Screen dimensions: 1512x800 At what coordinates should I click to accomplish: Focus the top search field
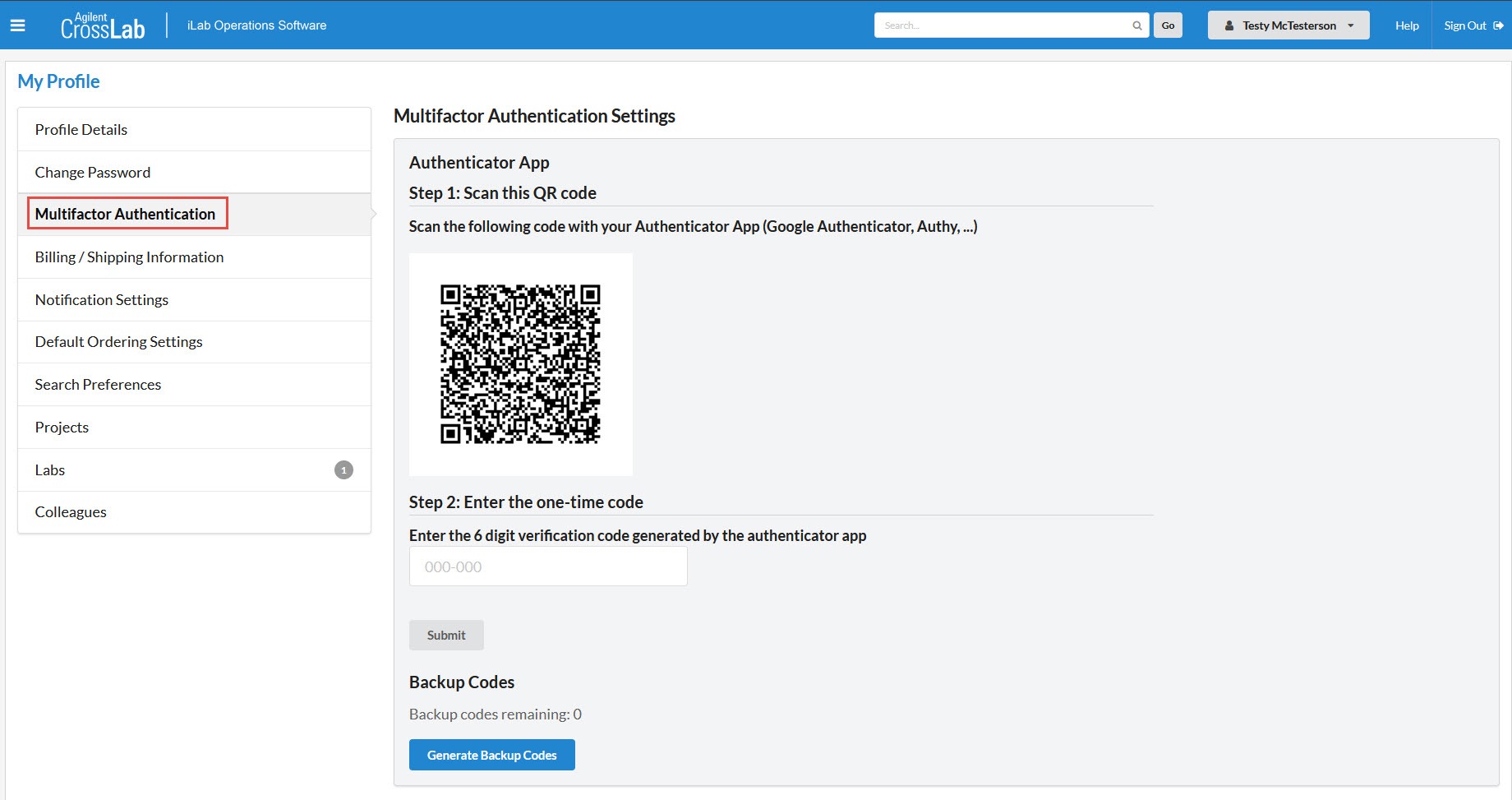pos(1003,25)
